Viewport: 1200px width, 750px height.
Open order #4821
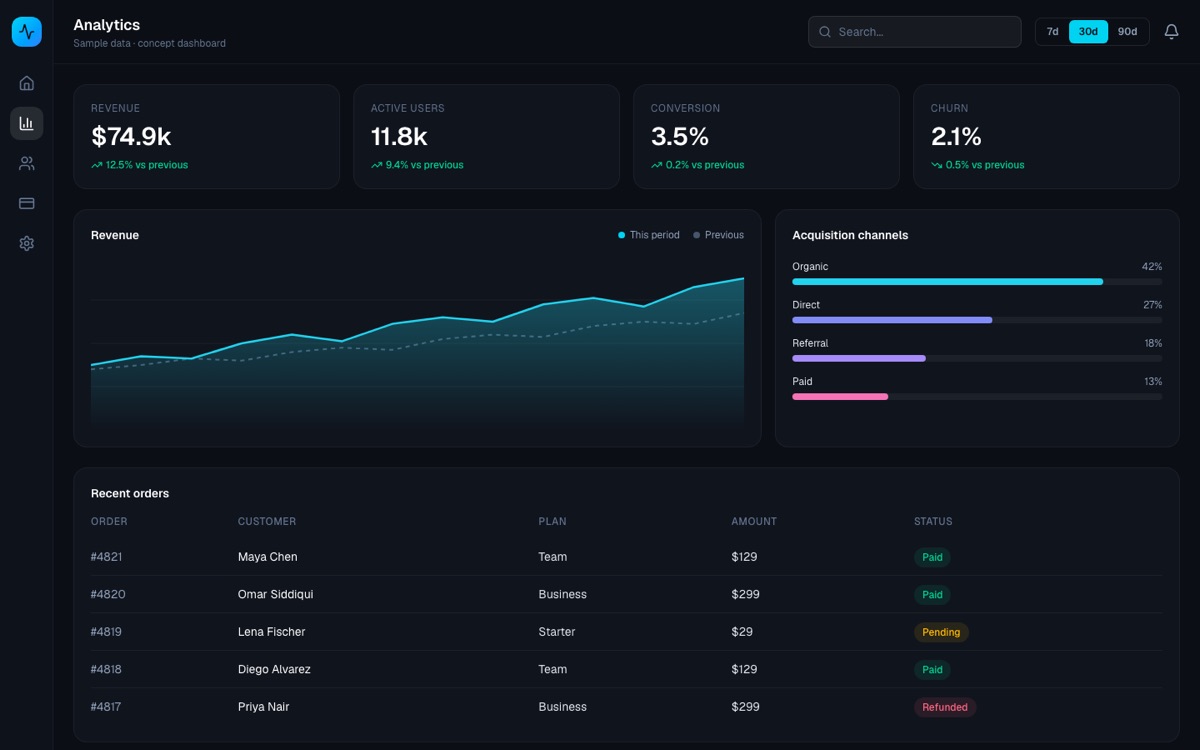point(106,557)
